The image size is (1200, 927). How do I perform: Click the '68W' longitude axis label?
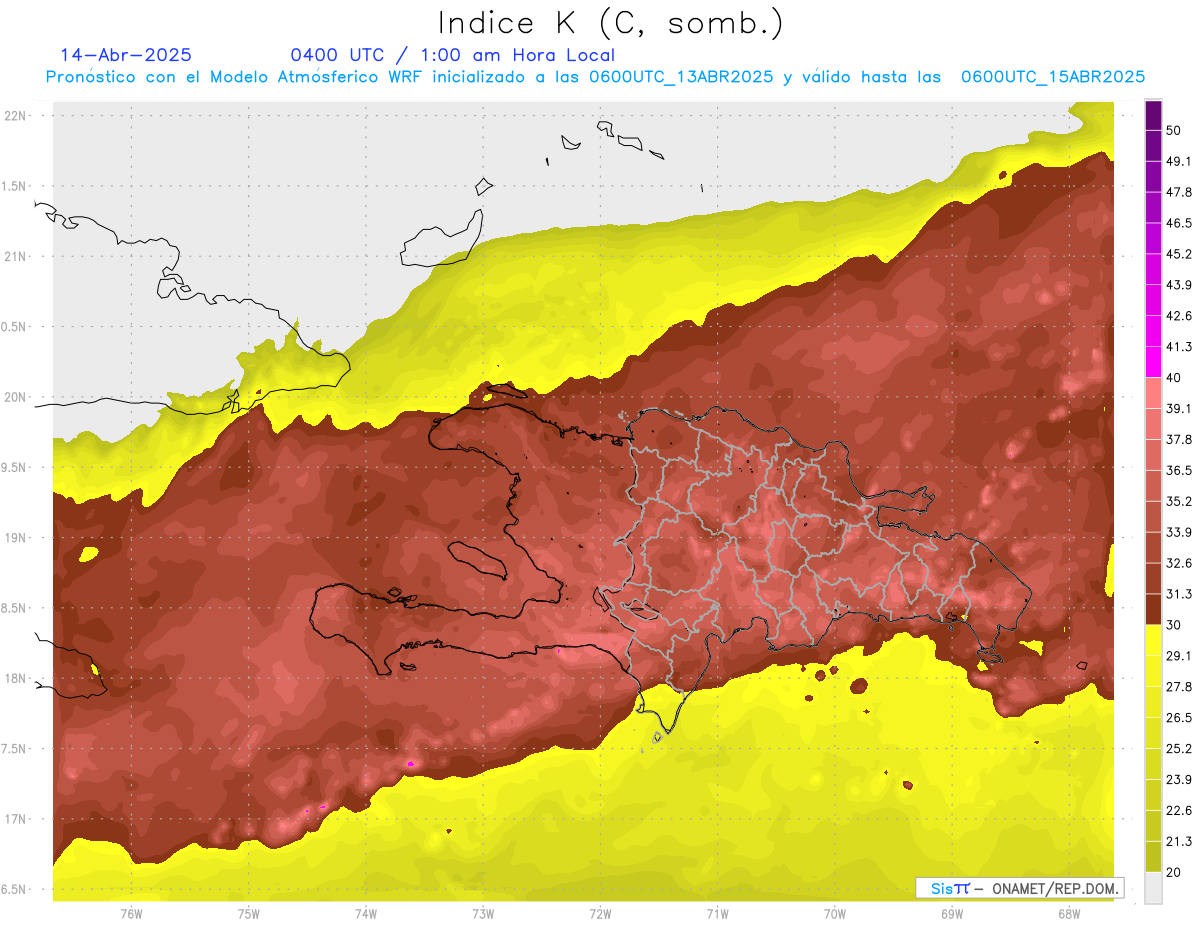[x=1069, y=913]
